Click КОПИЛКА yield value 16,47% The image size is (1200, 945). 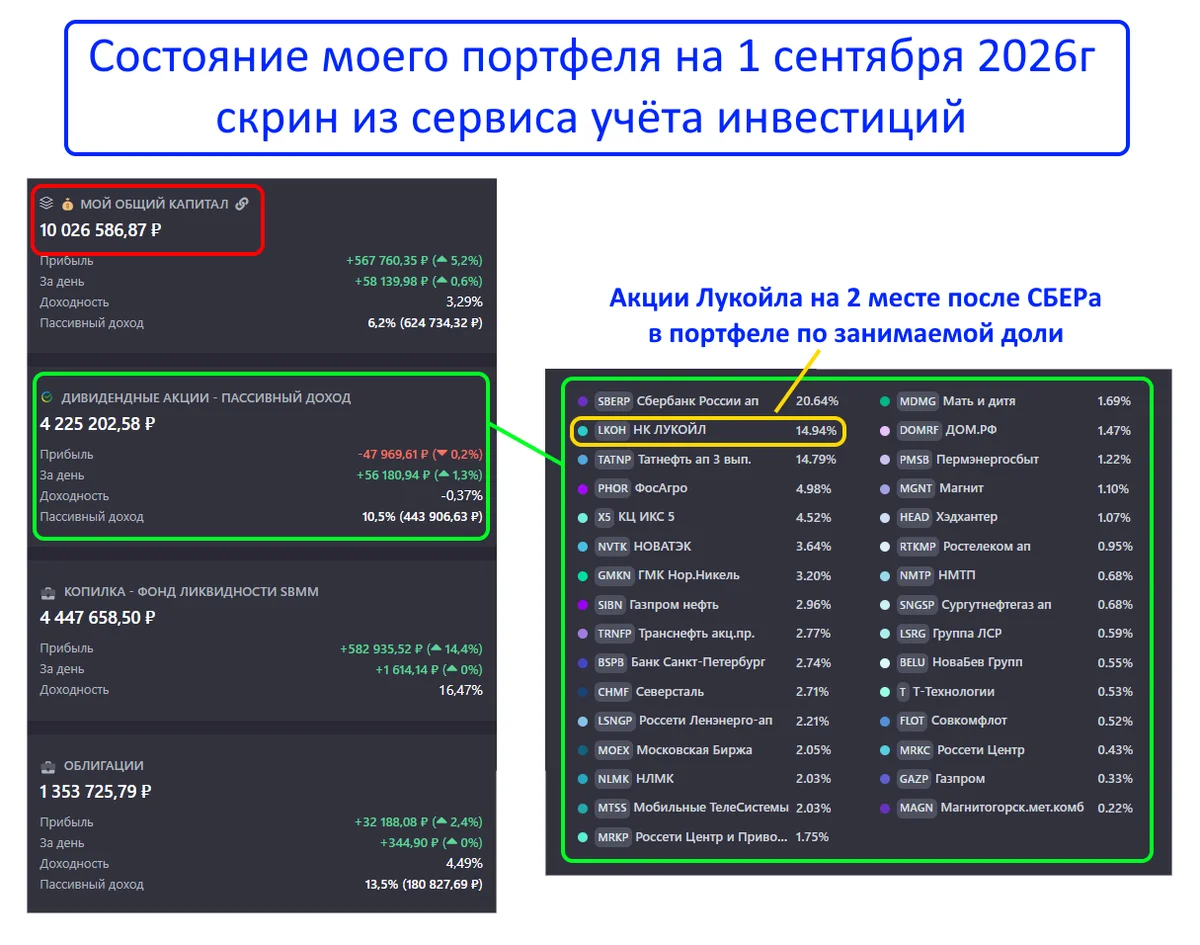pyautogui.click(x=460, y=690)
